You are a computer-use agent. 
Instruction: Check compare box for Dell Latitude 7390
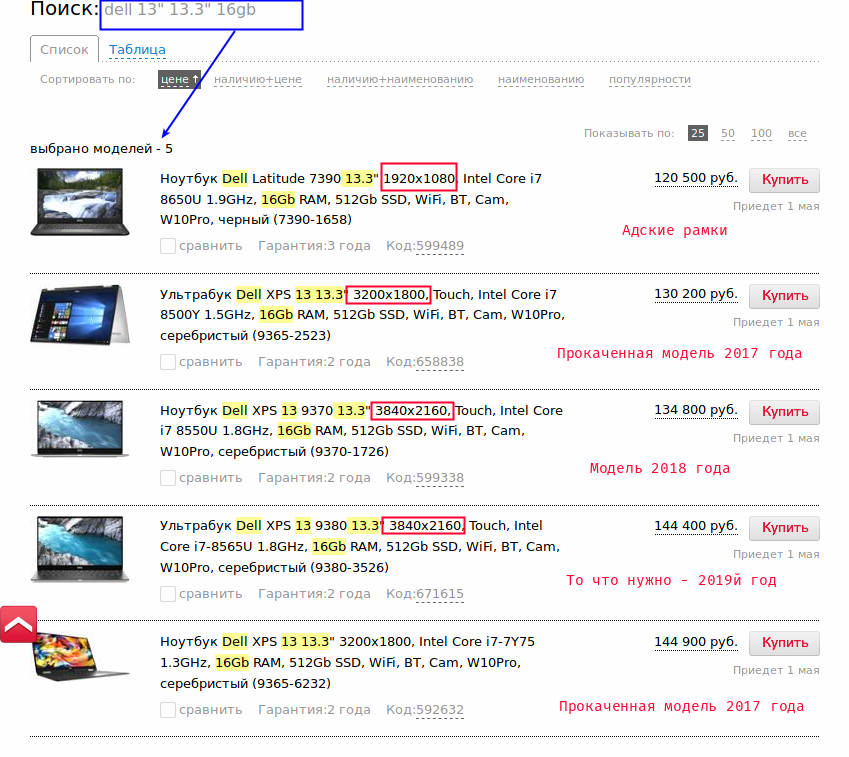pos(168,246)
